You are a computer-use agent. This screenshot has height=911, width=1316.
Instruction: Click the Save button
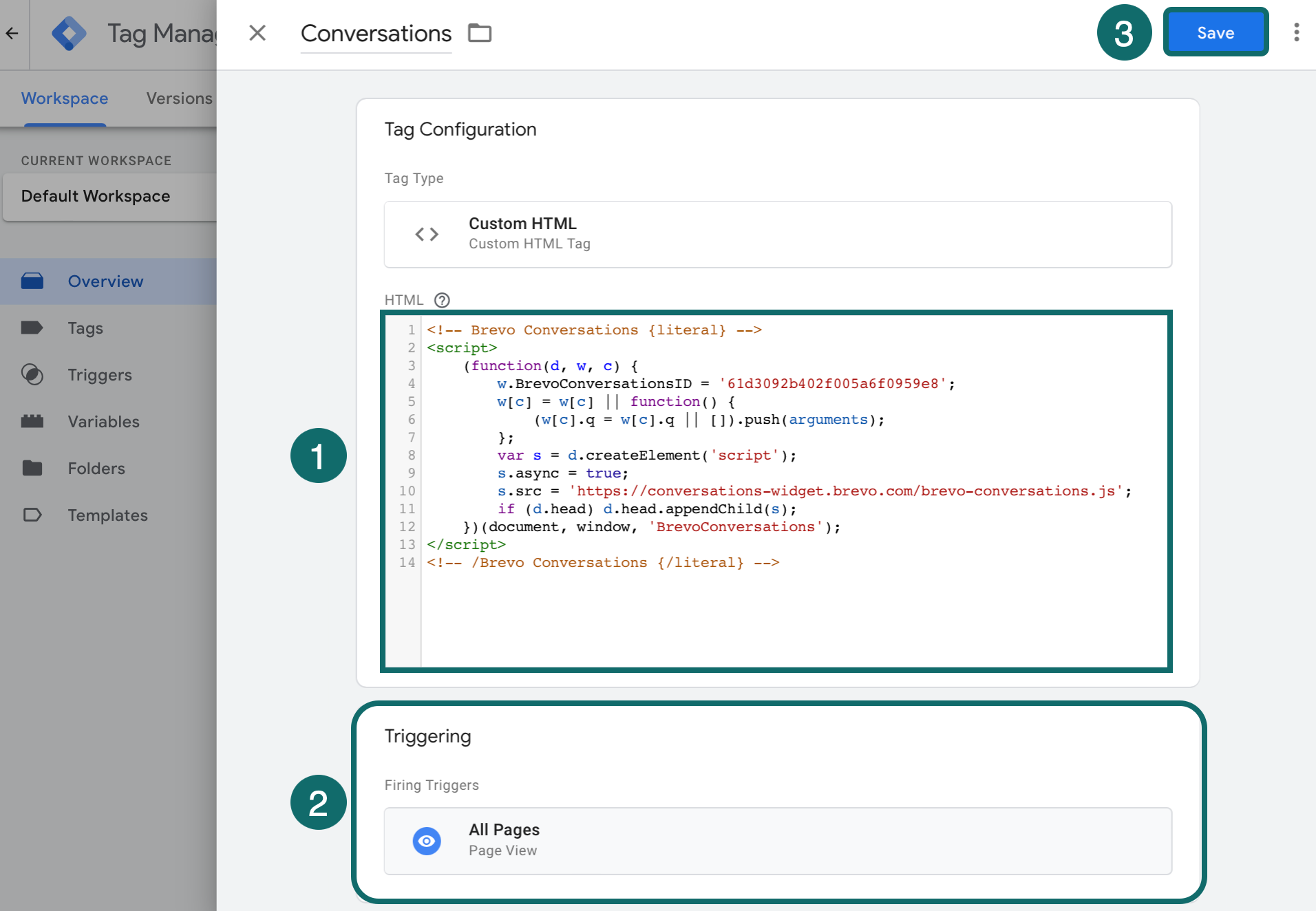(x=1215, y=32)
